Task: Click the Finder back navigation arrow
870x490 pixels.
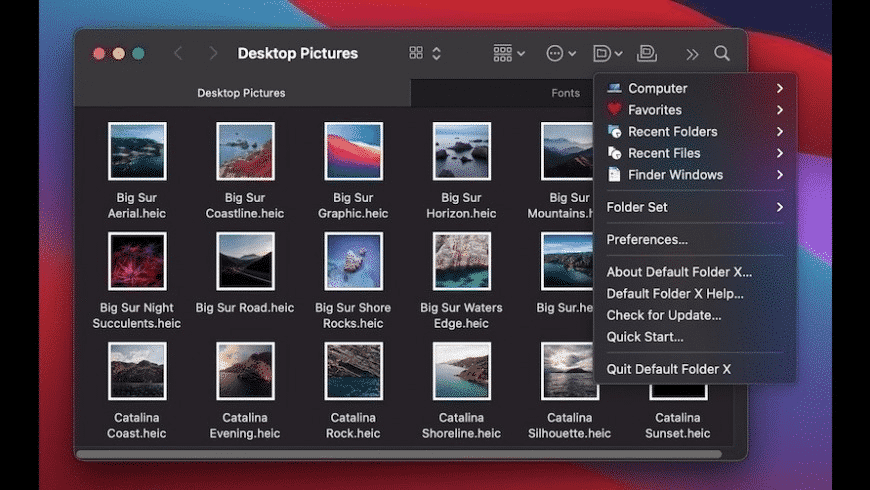Action: click(178, 53)
